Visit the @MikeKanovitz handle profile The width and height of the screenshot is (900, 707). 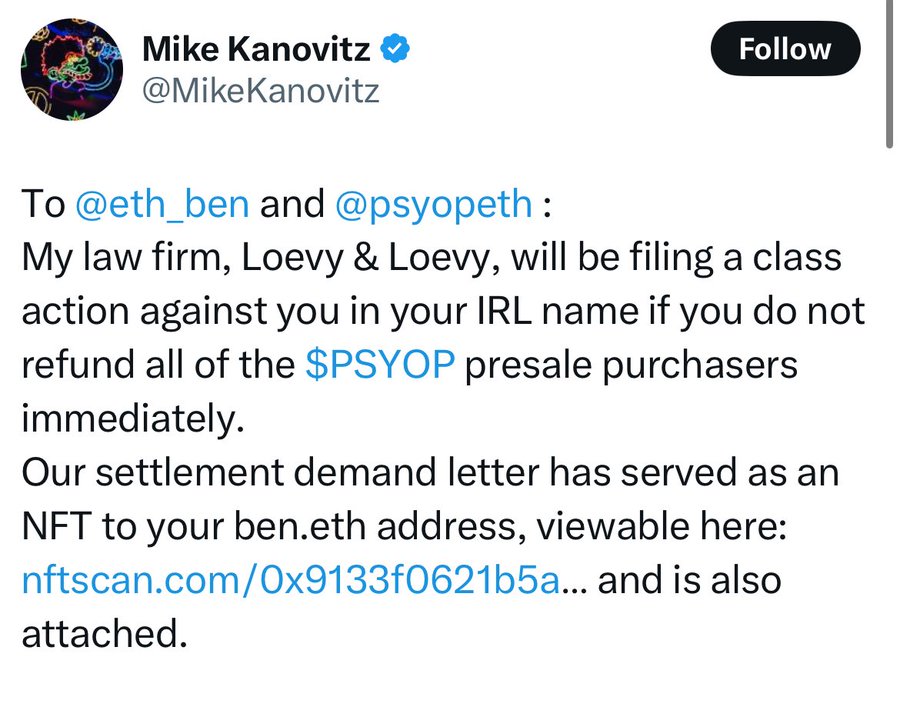pyautogui.click(x=261, y=91)
